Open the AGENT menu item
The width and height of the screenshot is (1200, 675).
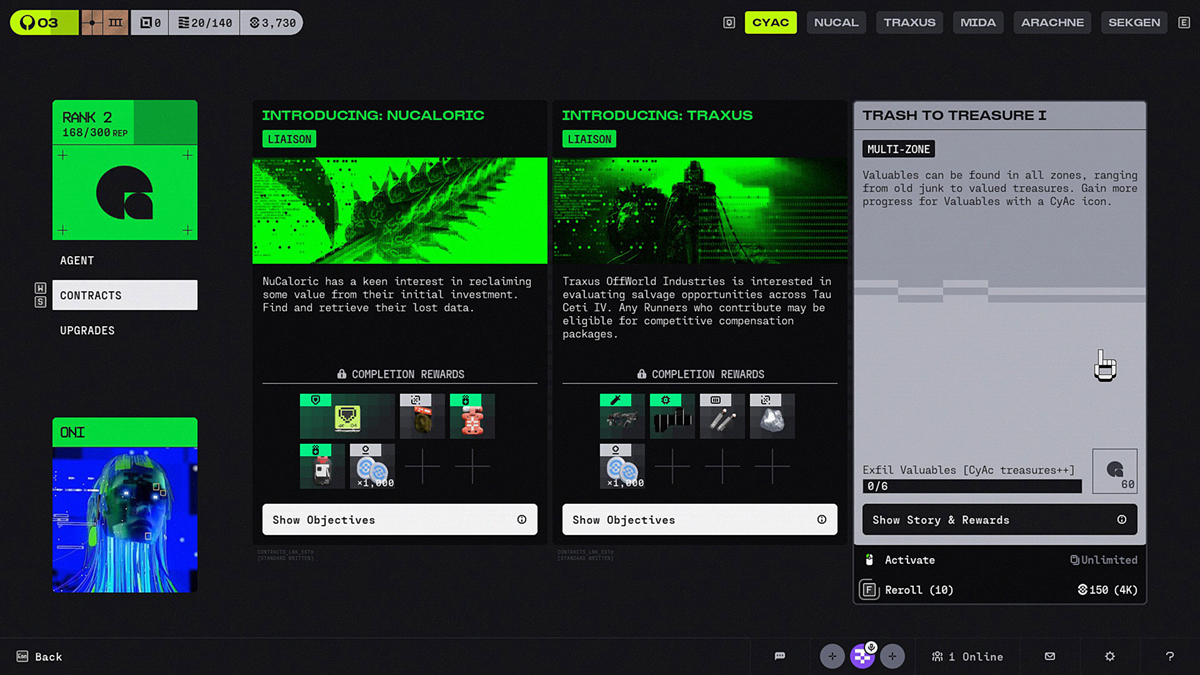[77, 261]
